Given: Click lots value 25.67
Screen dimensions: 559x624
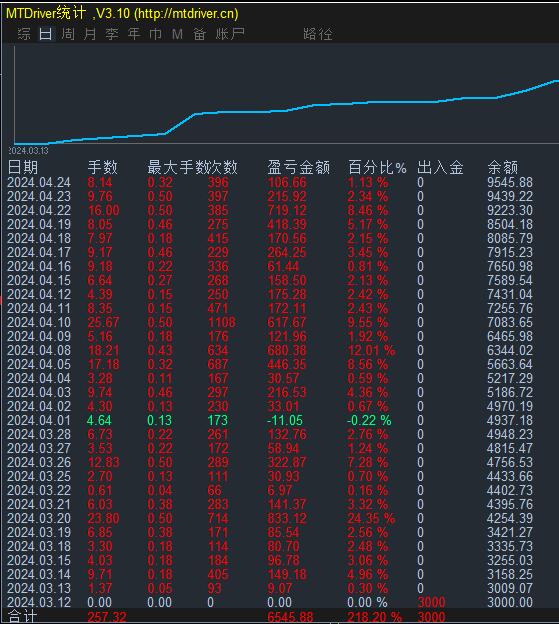Looking at the screenshot, I should [x=103, y=322].
